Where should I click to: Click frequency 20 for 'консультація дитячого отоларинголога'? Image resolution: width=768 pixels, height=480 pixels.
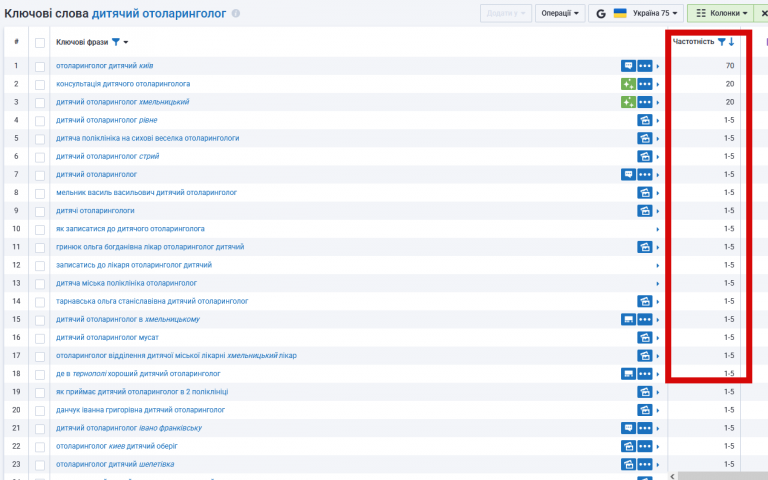coord(730,84)
